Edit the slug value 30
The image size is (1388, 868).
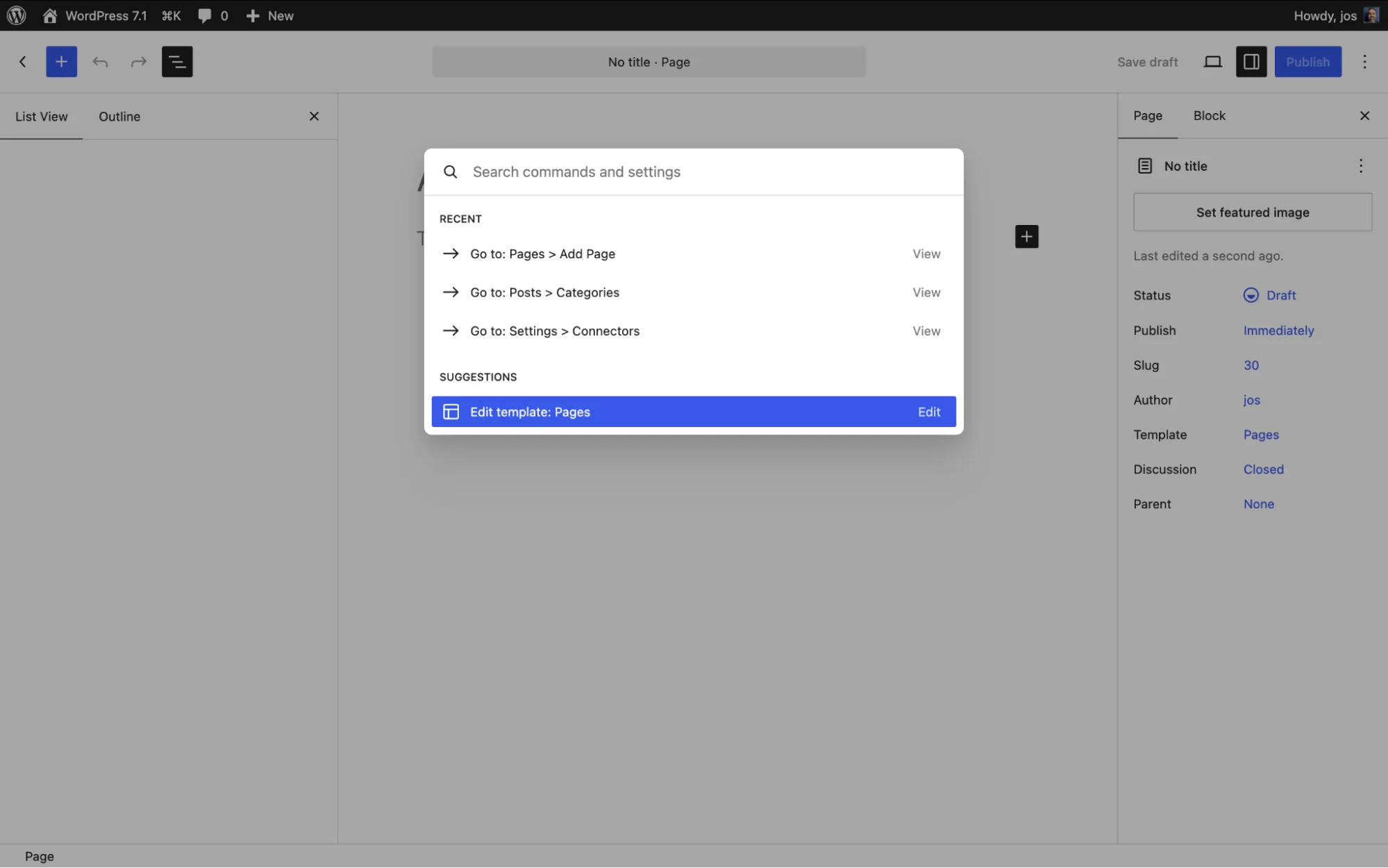(x=1251, y=365)
